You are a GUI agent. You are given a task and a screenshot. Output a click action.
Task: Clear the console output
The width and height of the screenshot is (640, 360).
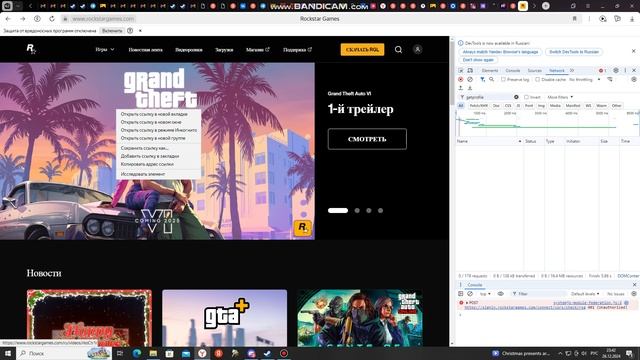470,294
